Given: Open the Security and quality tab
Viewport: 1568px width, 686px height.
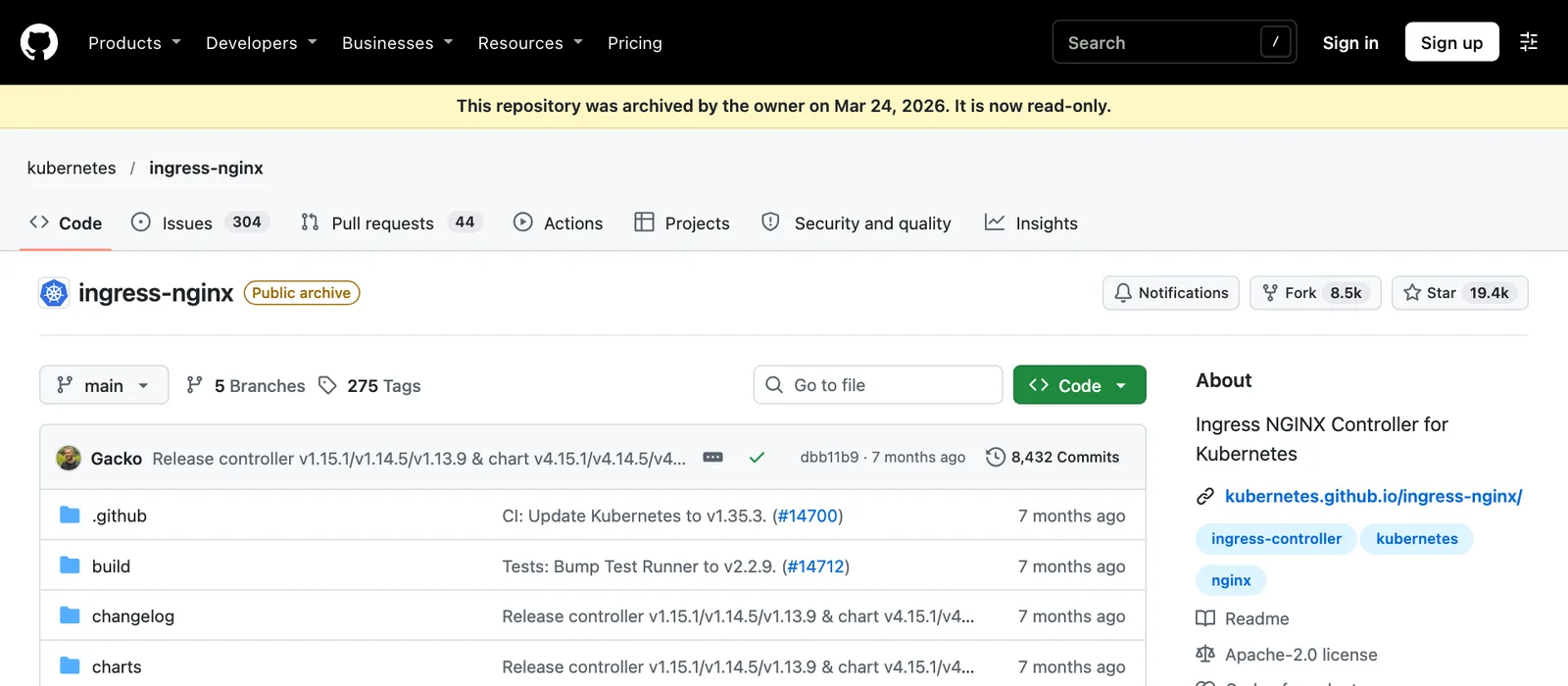Looking at the screenshot, I should click(x=857, y=223).
